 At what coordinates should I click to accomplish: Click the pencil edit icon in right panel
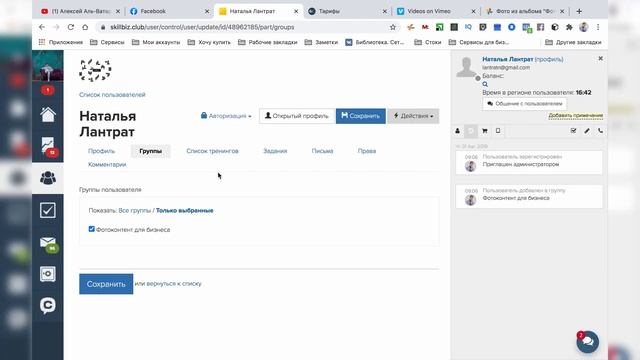pos(587,131)
